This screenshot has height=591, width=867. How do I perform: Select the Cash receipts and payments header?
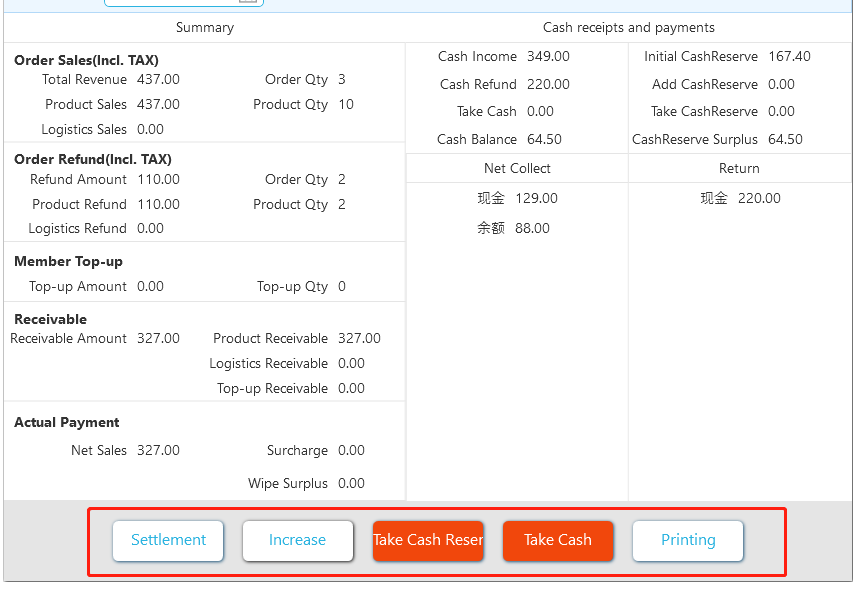click(629, 28)
